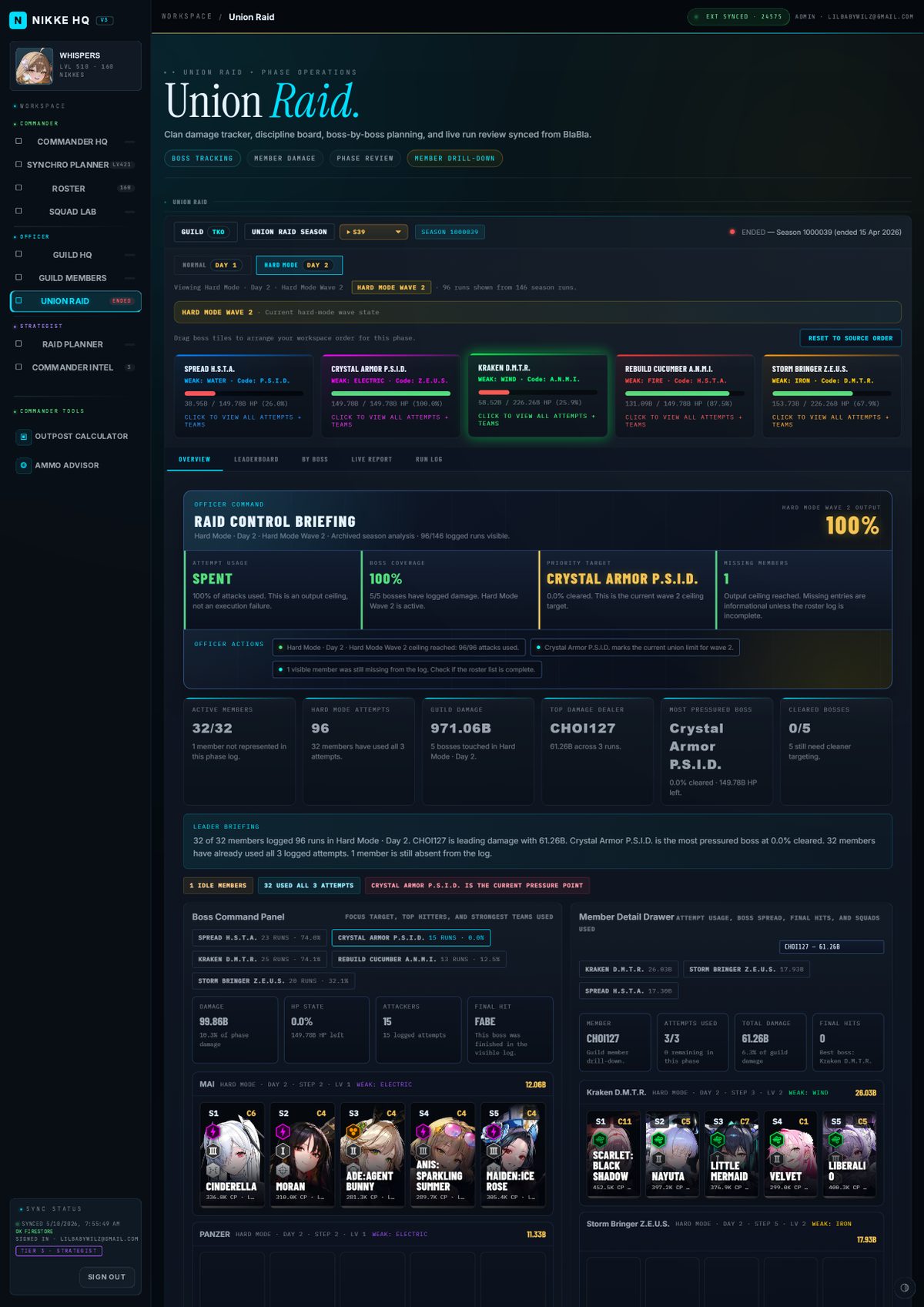This screenshot has width=924, height=1307.
Task: Select Storm Bringer Z.E.U.S. 20 runs chip
Action: [x=273, y=980]
